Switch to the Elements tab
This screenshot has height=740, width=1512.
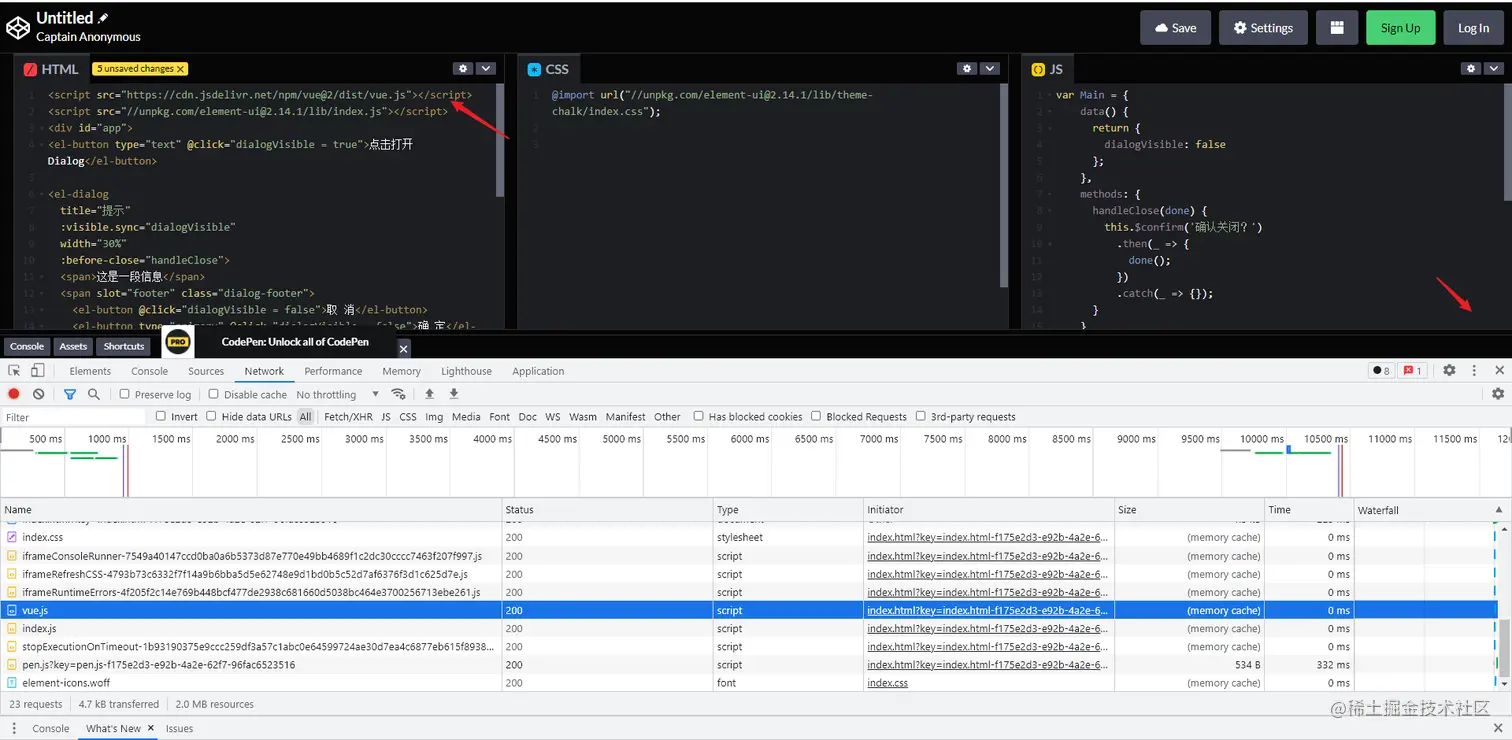91,371
